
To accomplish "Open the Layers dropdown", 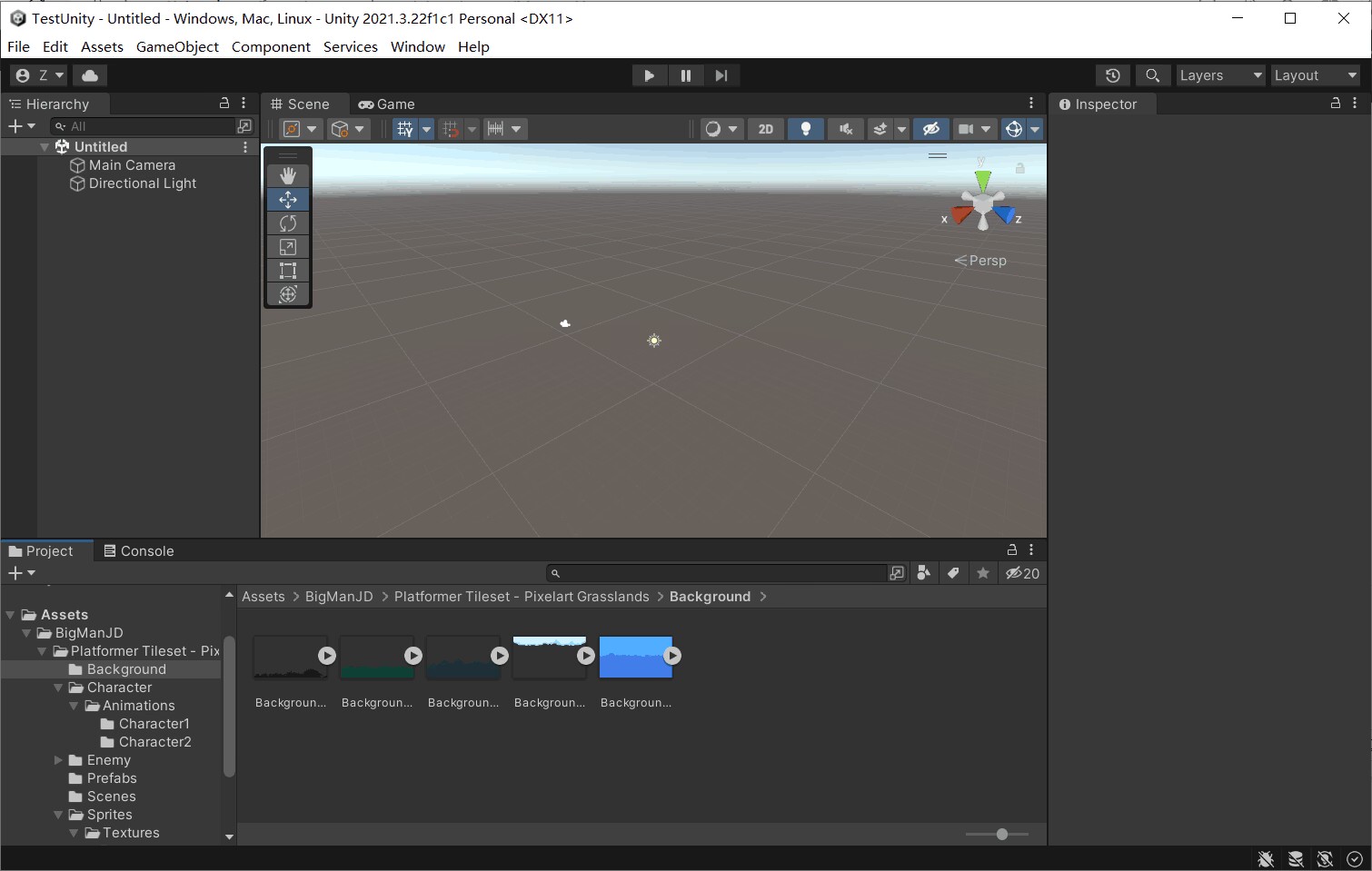I will 1220,75.
